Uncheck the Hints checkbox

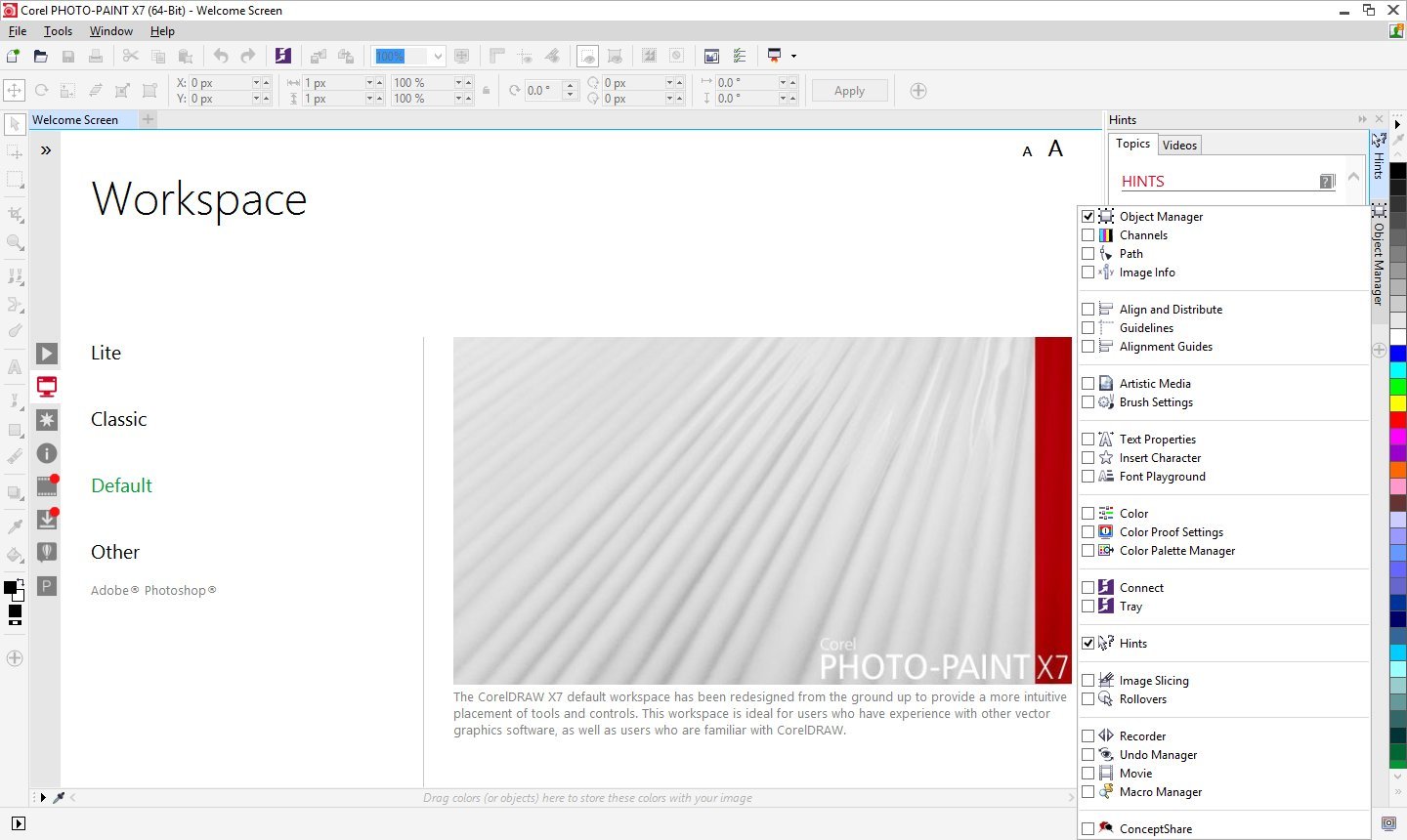pyautogui.click(x=1088, y=643)
